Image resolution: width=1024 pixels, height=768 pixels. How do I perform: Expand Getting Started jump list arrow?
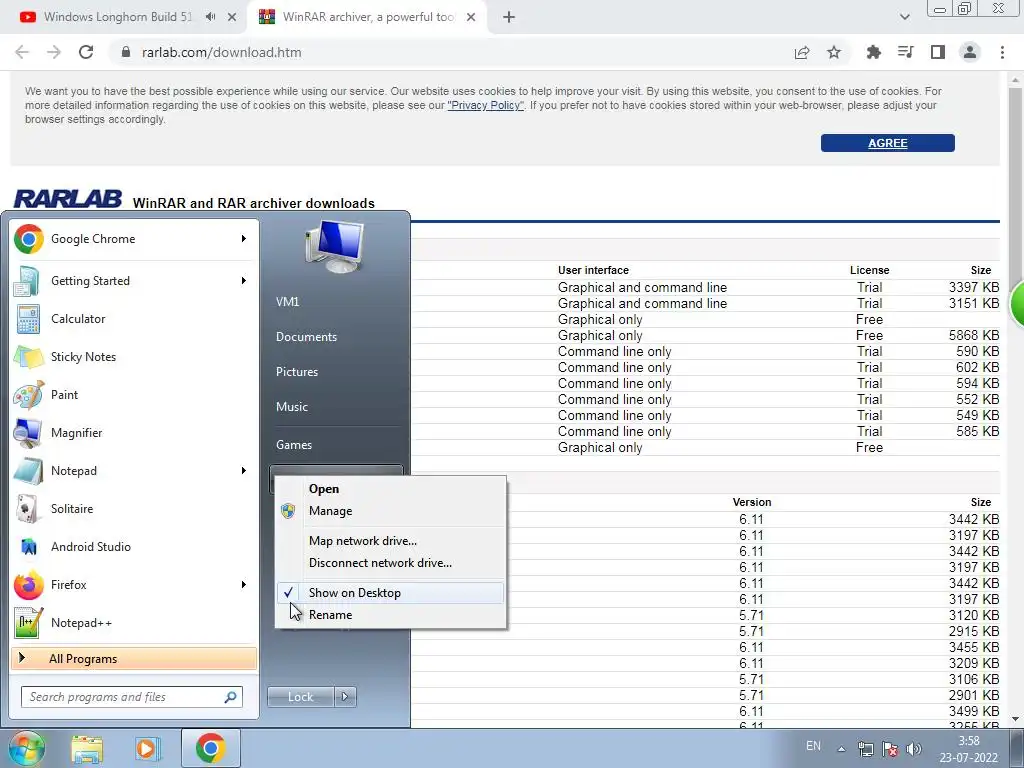point(244,281)
